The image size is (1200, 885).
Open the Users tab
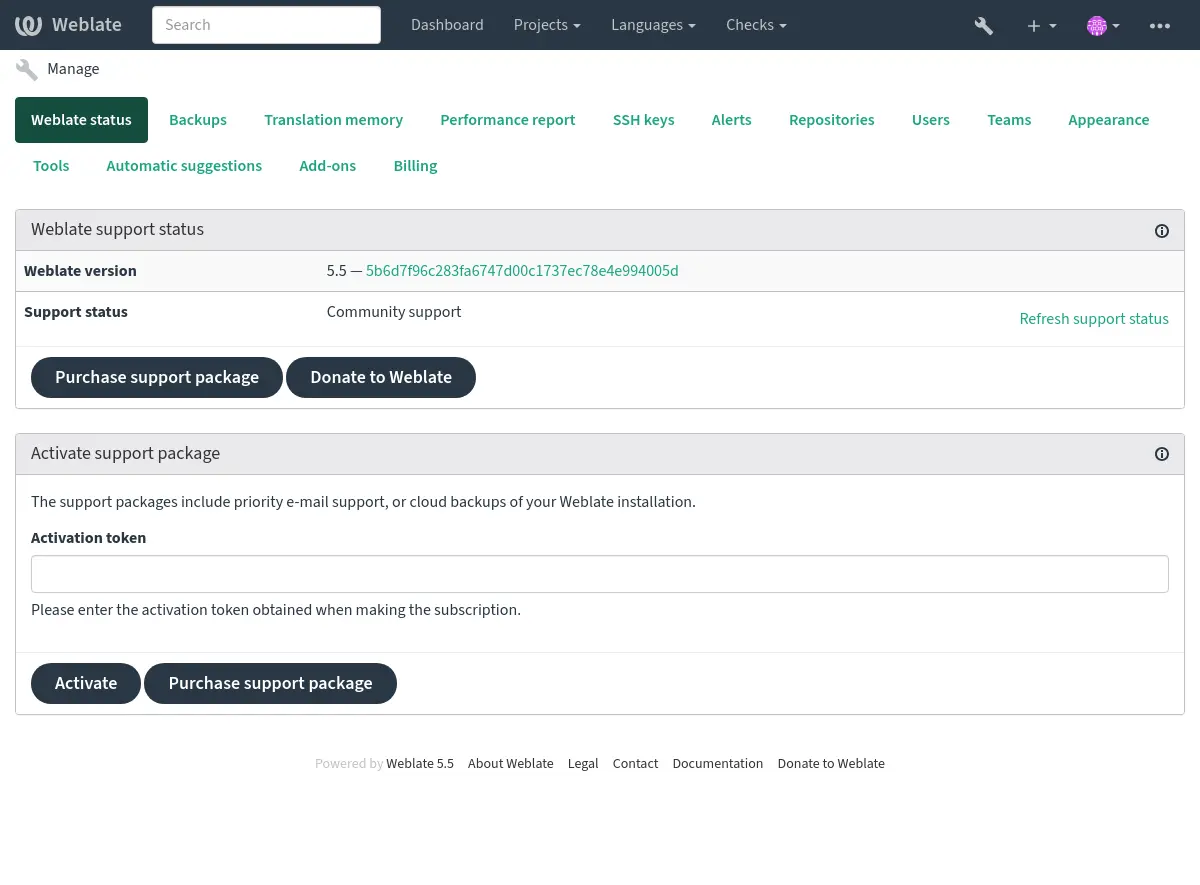(931, 120)
